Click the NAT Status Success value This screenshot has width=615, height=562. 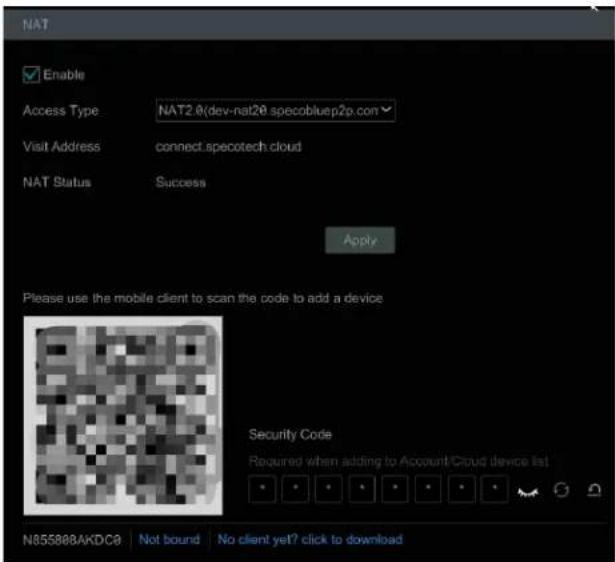coord(180,182)
